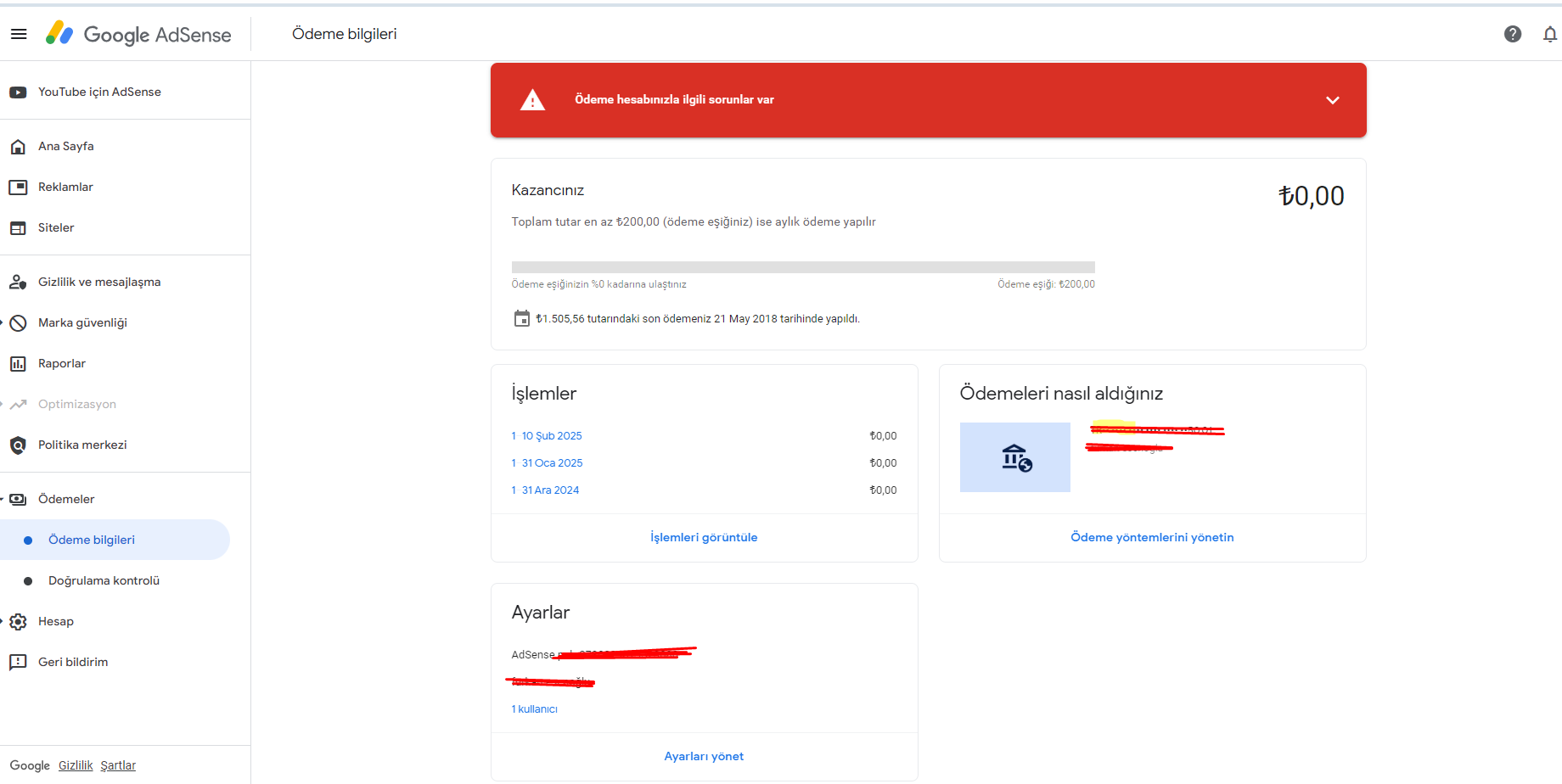
Task: Click the ₺0,00 amount for 31 Oca 2025
Action: [883, 462]
